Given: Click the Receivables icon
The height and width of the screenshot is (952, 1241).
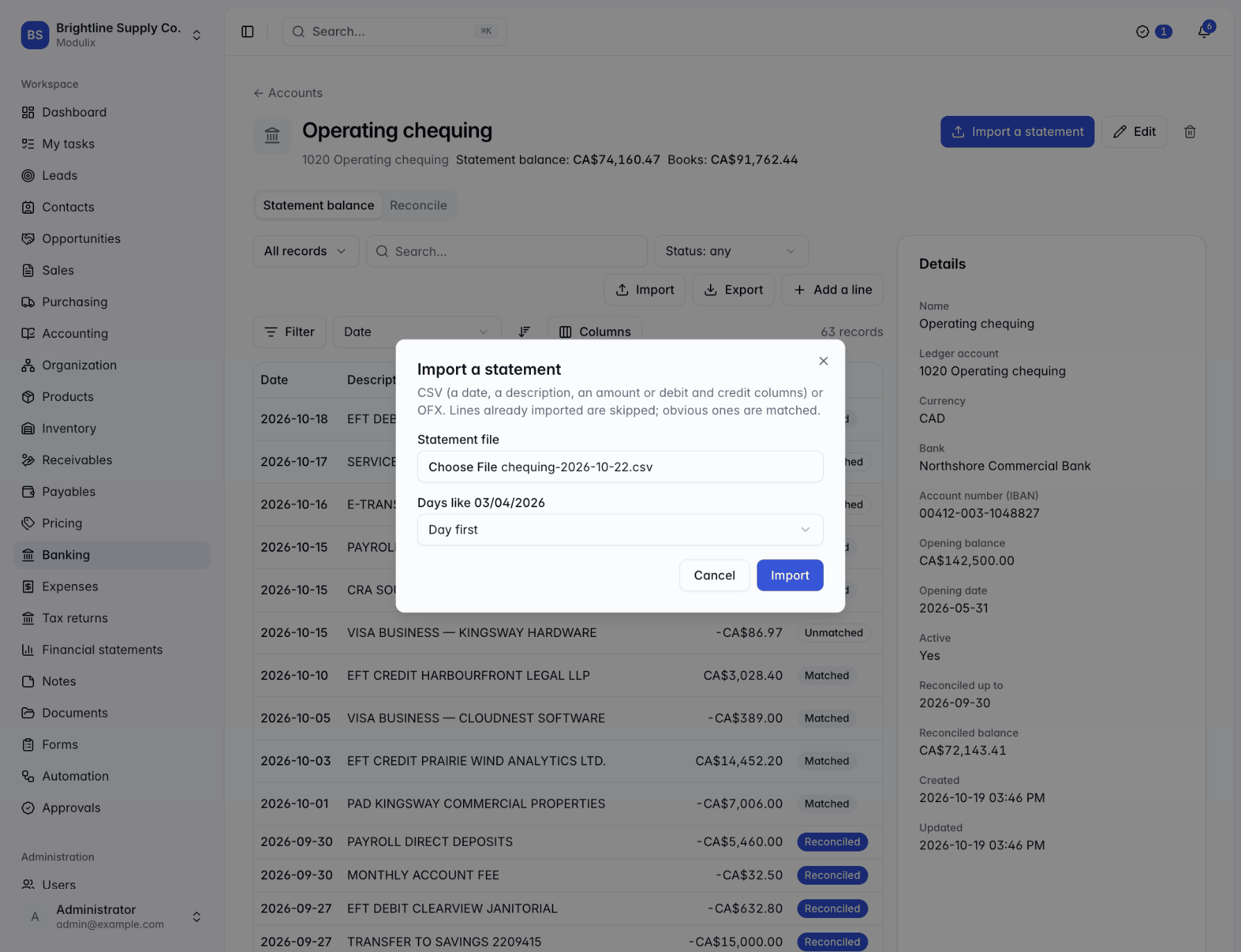Looking at the screenshot, I should click(28, 460).
